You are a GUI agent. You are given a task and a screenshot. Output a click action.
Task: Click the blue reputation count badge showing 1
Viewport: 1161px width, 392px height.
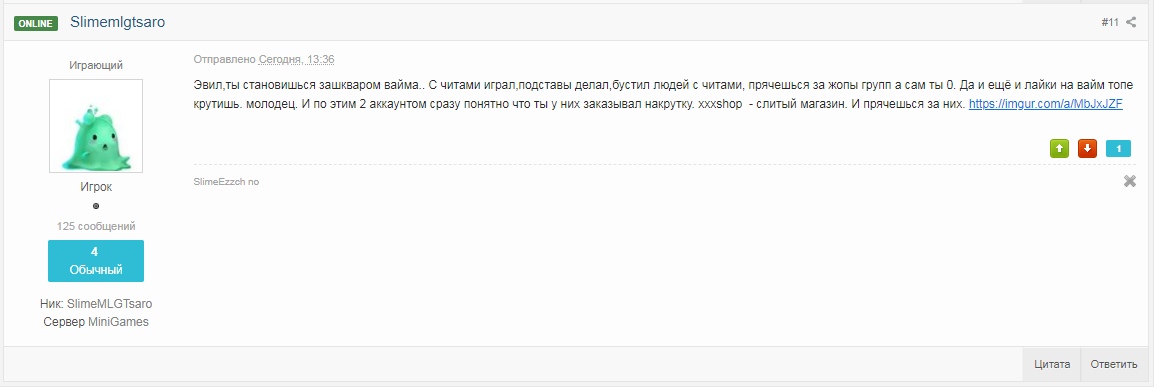click(1118, 149)
